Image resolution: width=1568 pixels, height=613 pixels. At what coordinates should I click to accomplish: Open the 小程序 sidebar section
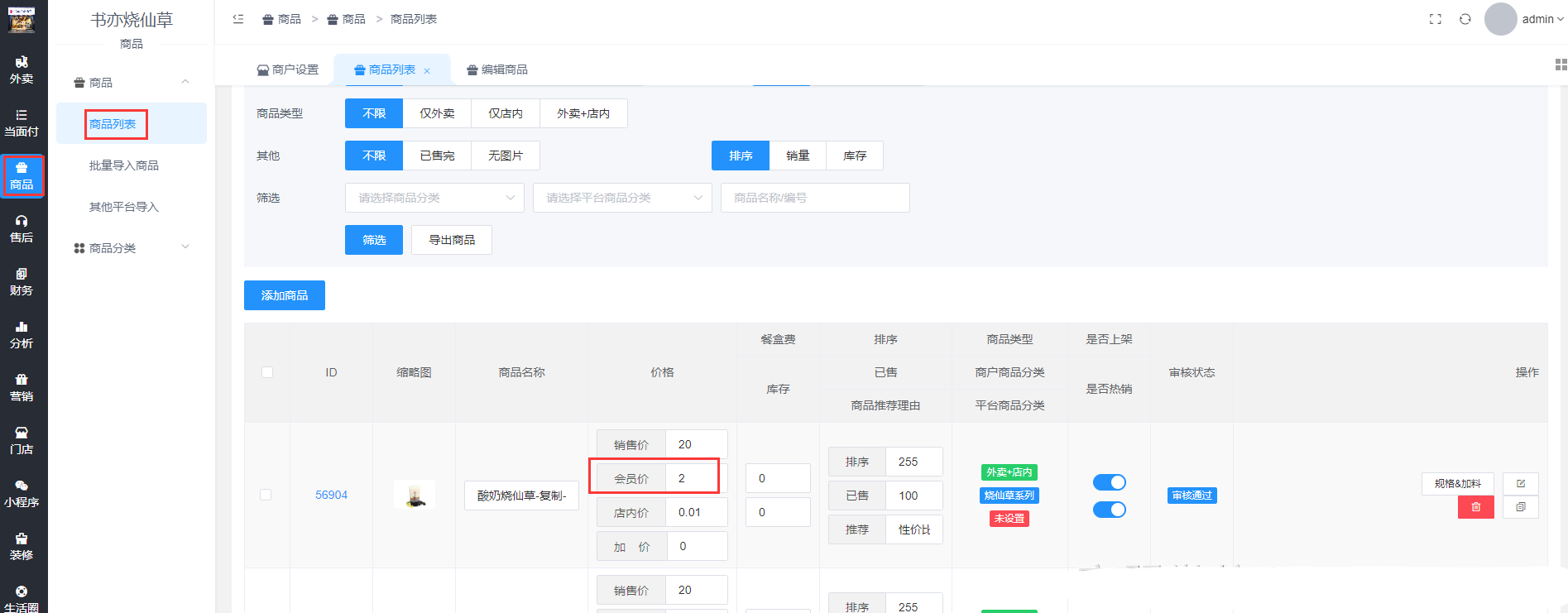[x=22, y=494]
